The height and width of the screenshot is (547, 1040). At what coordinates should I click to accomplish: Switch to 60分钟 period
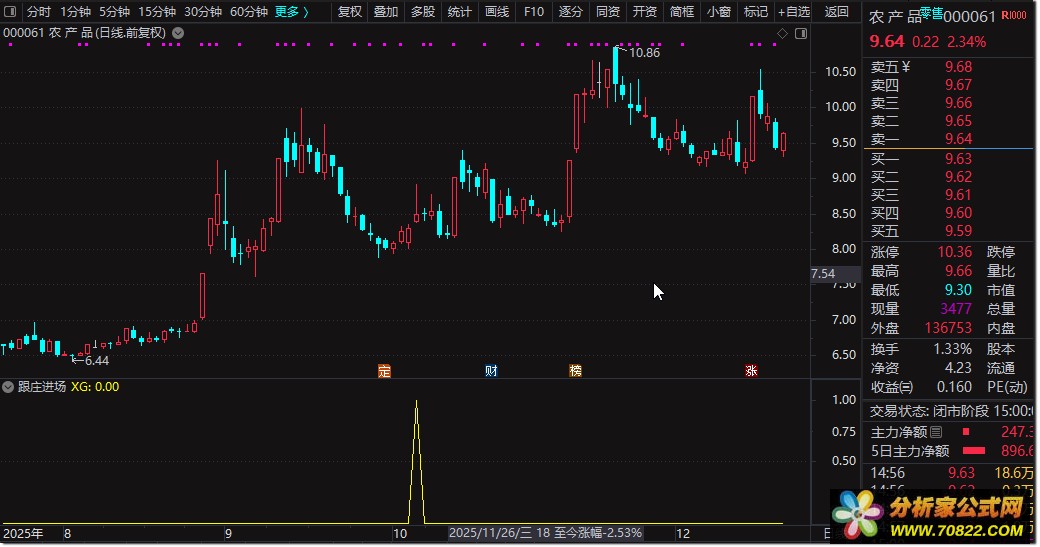(x=249, y=11)
